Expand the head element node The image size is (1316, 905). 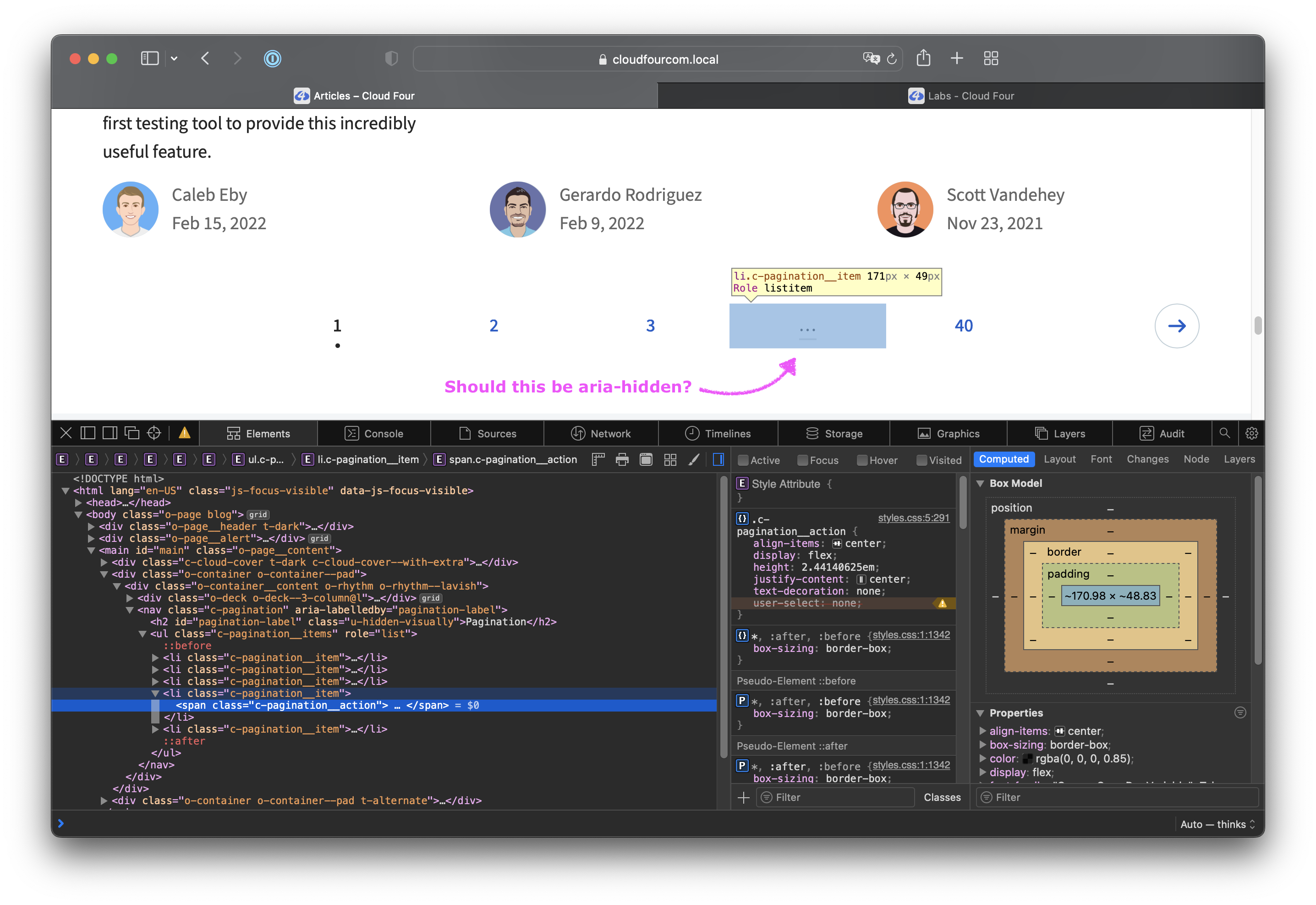pyautogui.click(x=78, y=502)
